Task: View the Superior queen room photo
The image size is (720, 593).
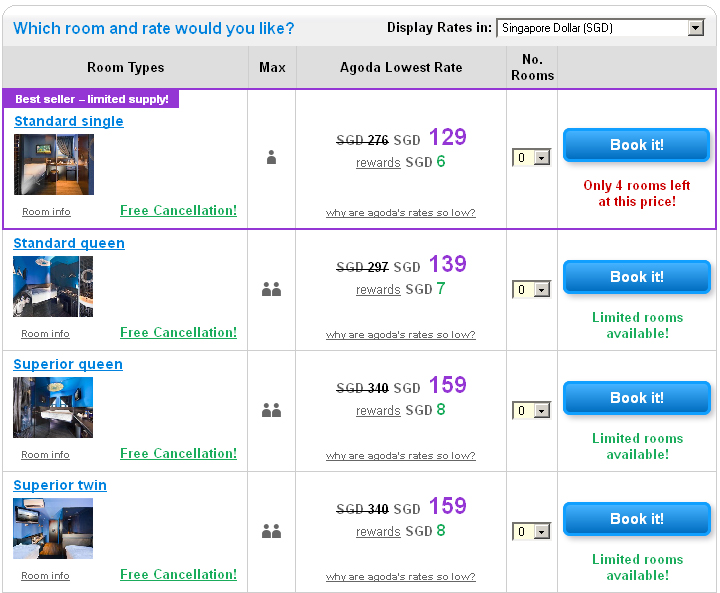Action: click(x=53, y=407)
